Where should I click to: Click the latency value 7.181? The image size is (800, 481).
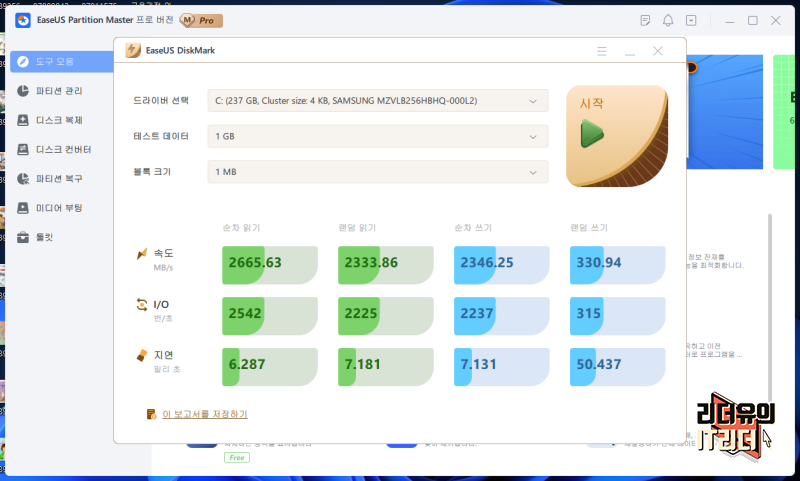[362, 364]
